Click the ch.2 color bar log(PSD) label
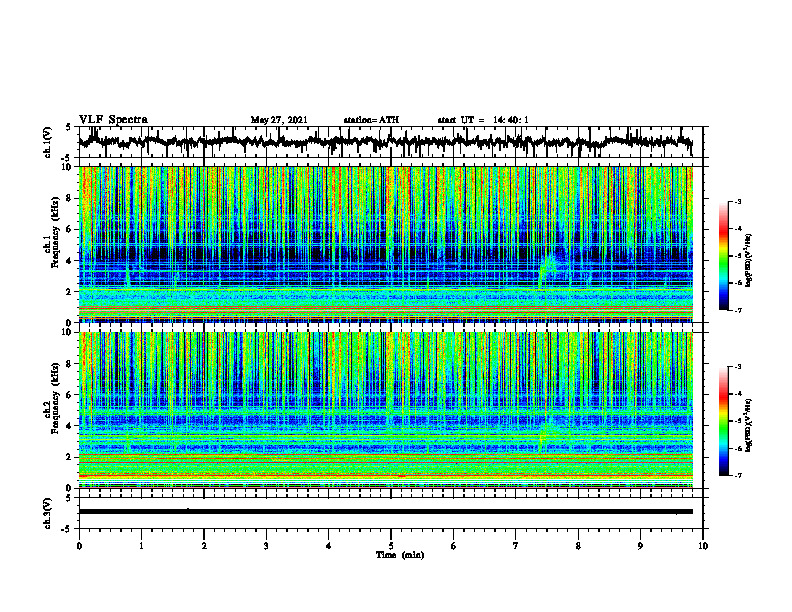This screenshot has height=612, width=792. click(749, 425)
